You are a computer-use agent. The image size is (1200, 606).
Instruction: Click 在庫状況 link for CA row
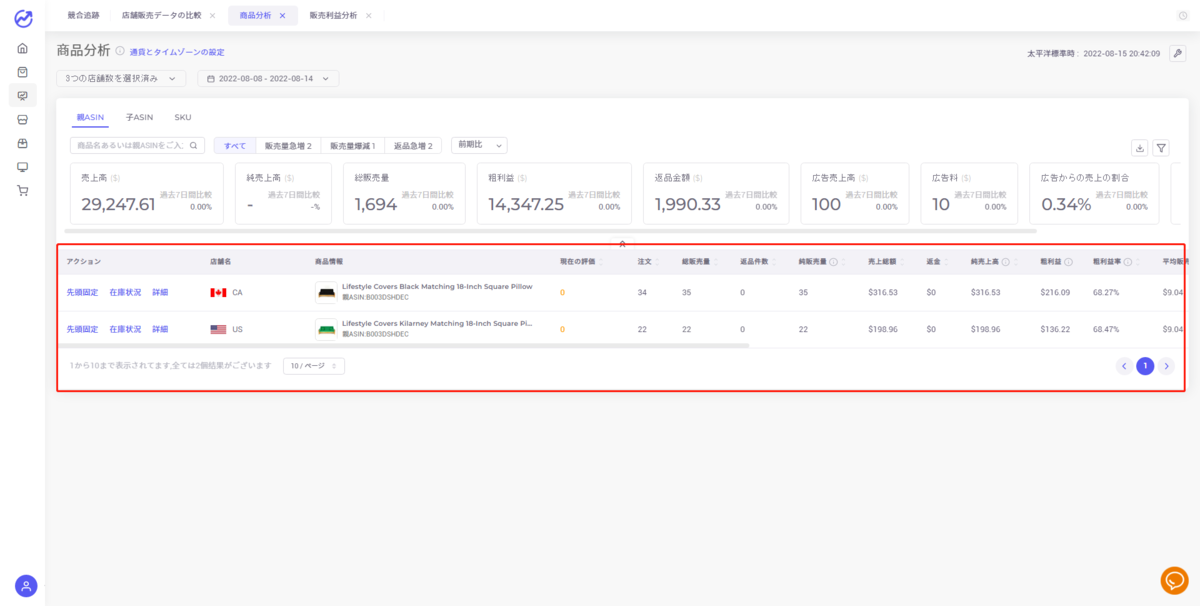point(125,292)
